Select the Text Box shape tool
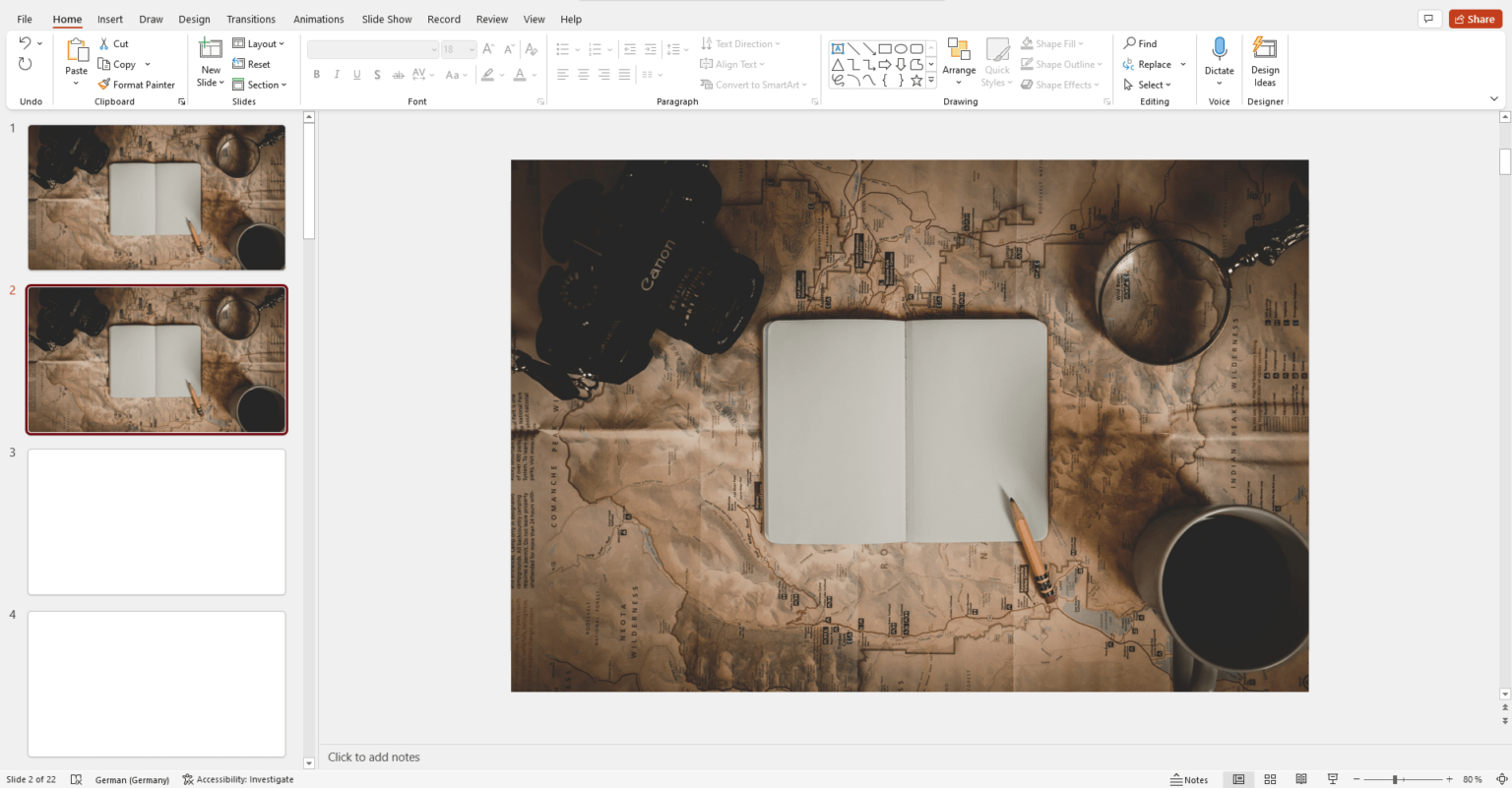 pos(838,47)
